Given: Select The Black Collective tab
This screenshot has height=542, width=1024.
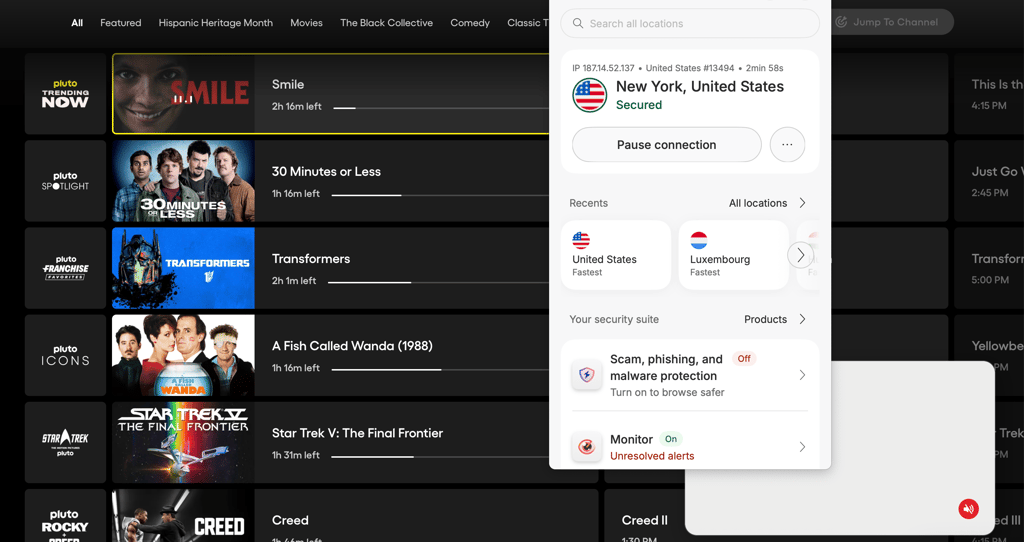Looking at the screenshot, I should click(387, 23).
